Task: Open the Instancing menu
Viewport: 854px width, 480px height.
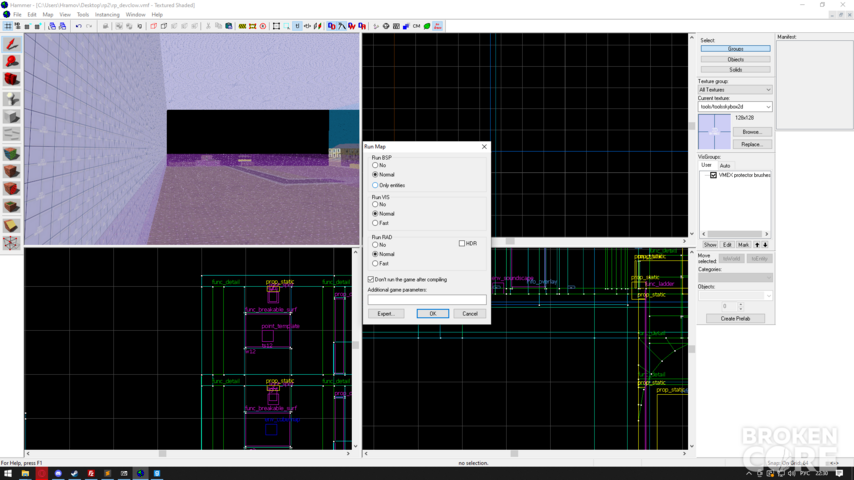Action: point(107,15)
